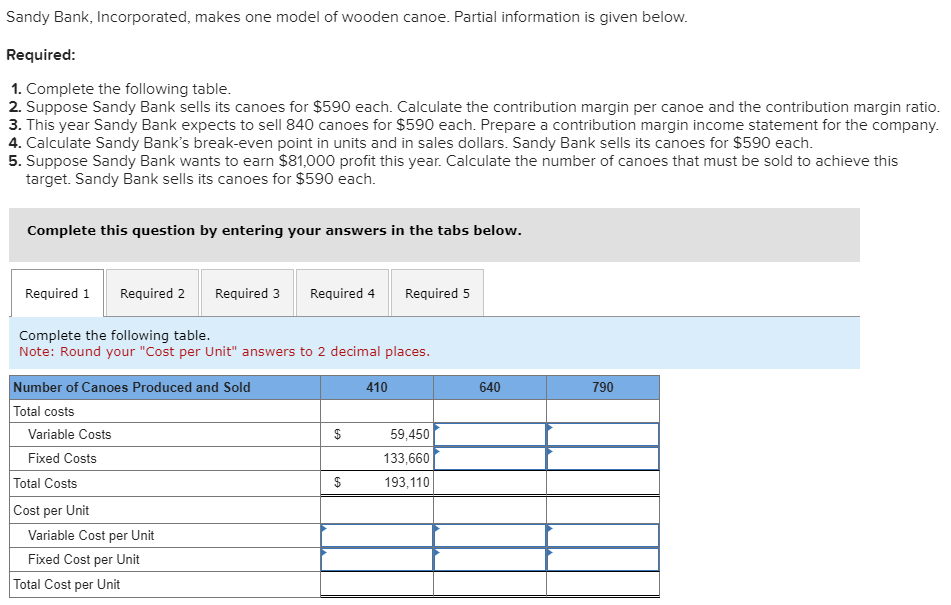Viewport: 951px width, 605px height.
Task: Click the 59,450 variable costs value
Action: coord(409,435)
